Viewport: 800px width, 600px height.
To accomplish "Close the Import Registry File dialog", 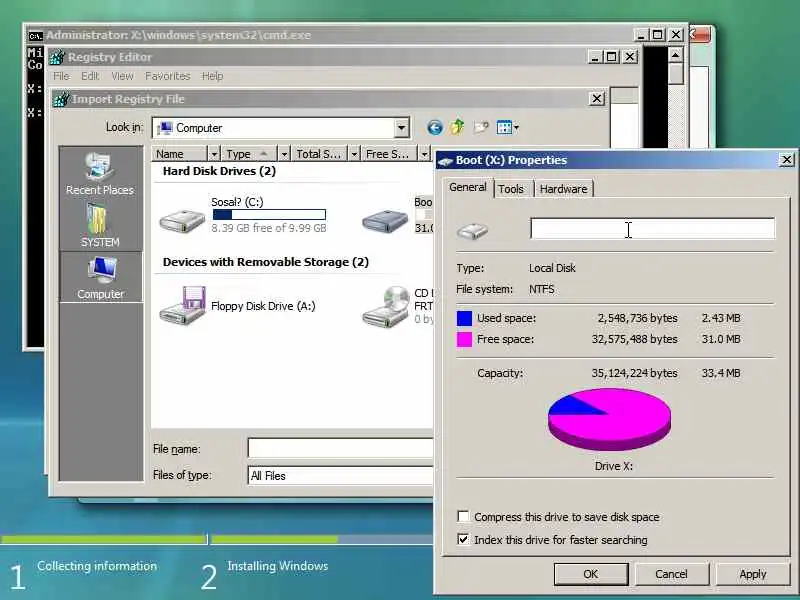I will tap(596, 98).
